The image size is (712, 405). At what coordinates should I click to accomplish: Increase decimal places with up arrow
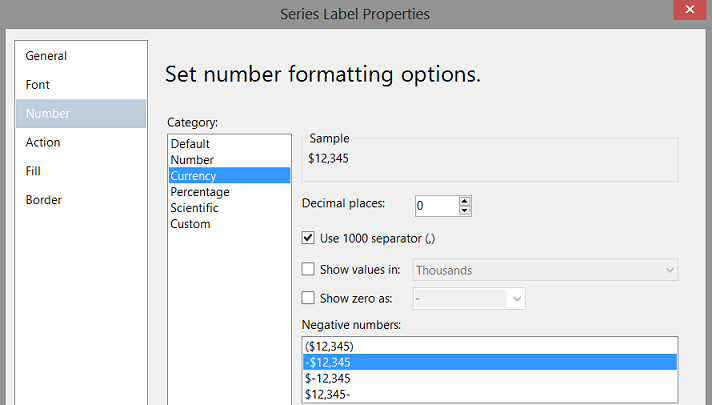pos(465,201)
